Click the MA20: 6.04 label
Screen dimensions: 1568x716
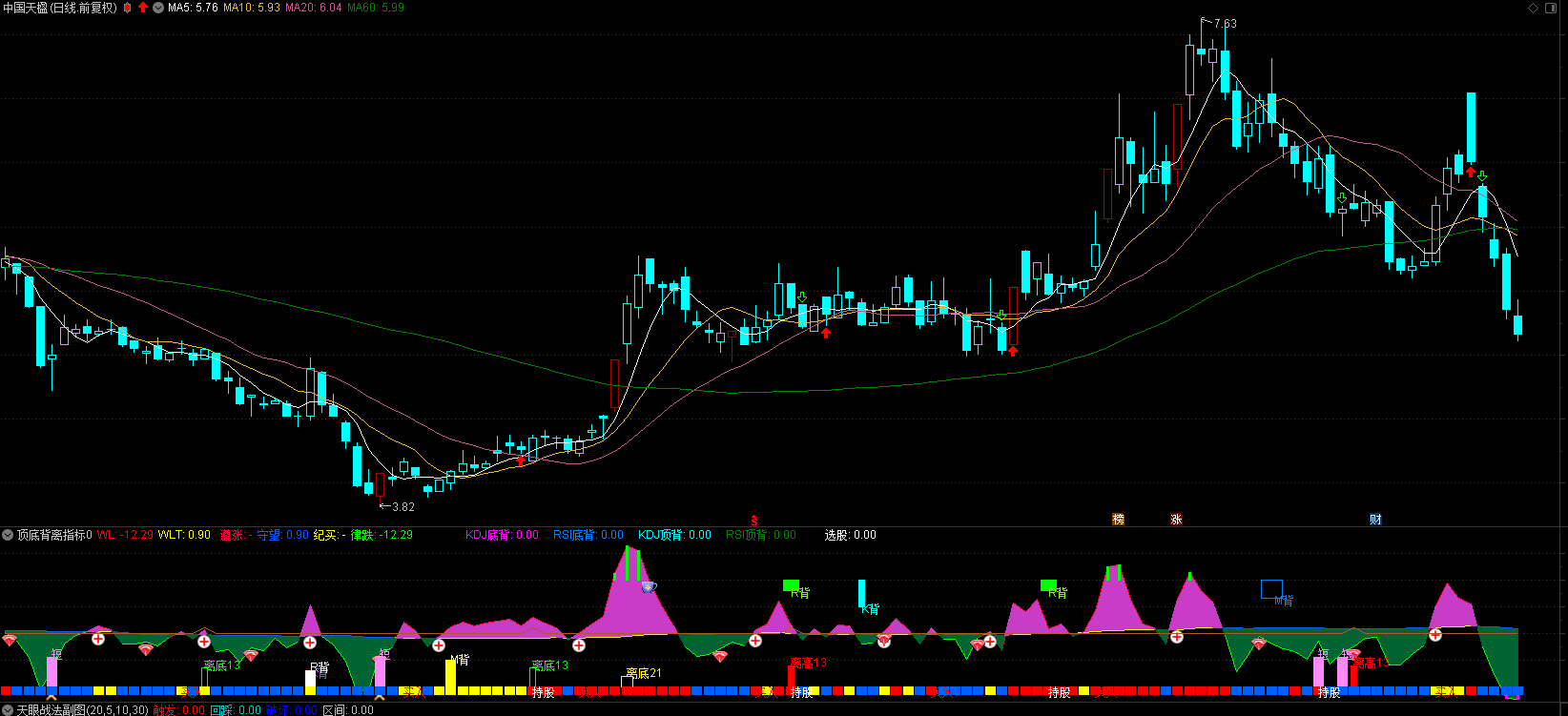314,8
